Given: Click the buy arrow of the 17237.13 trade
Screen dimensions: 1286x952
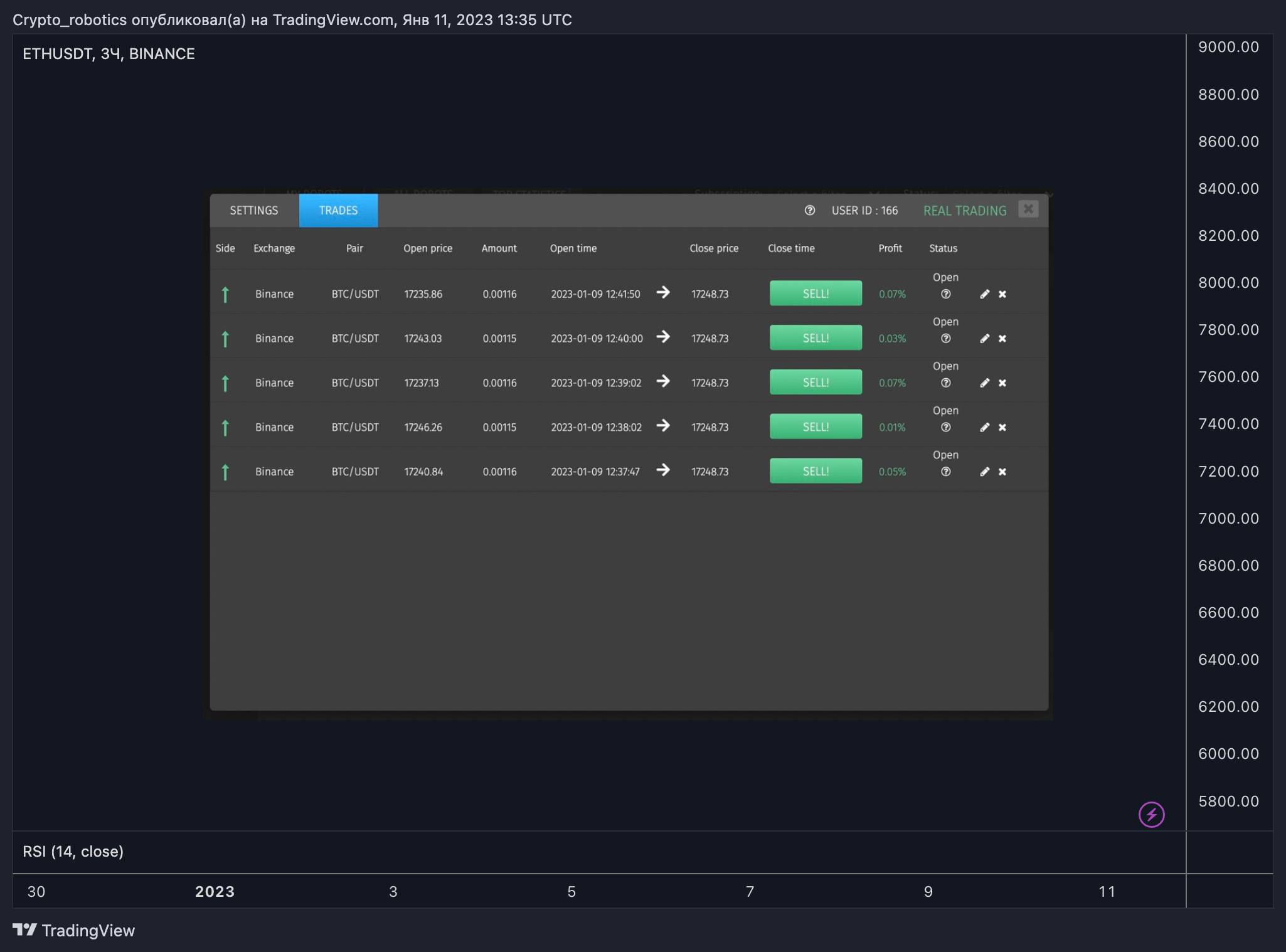Looking at the screenshot, I should click(225, 383).
